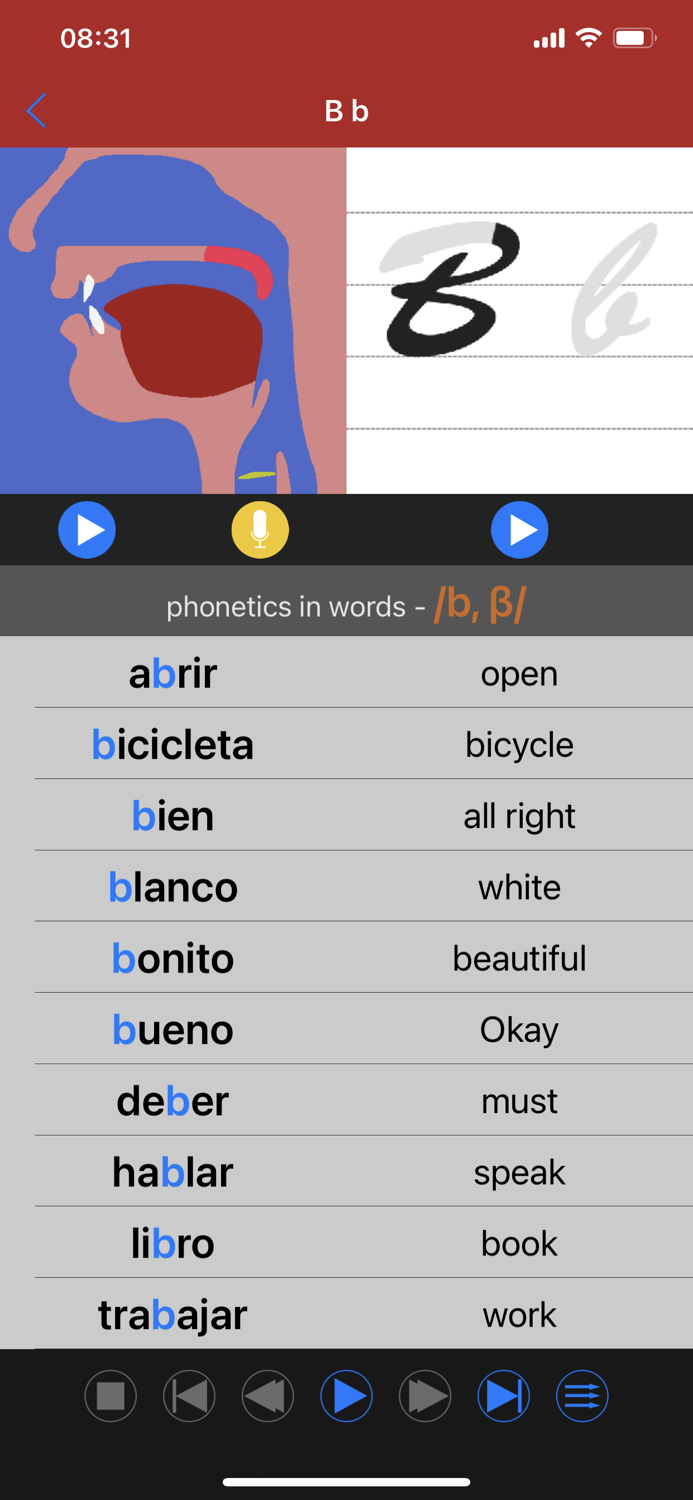The width and height of the screenshot is (693, 1500).
Task: Play the left pronunciation audio button
Action: tap(87, 529)
